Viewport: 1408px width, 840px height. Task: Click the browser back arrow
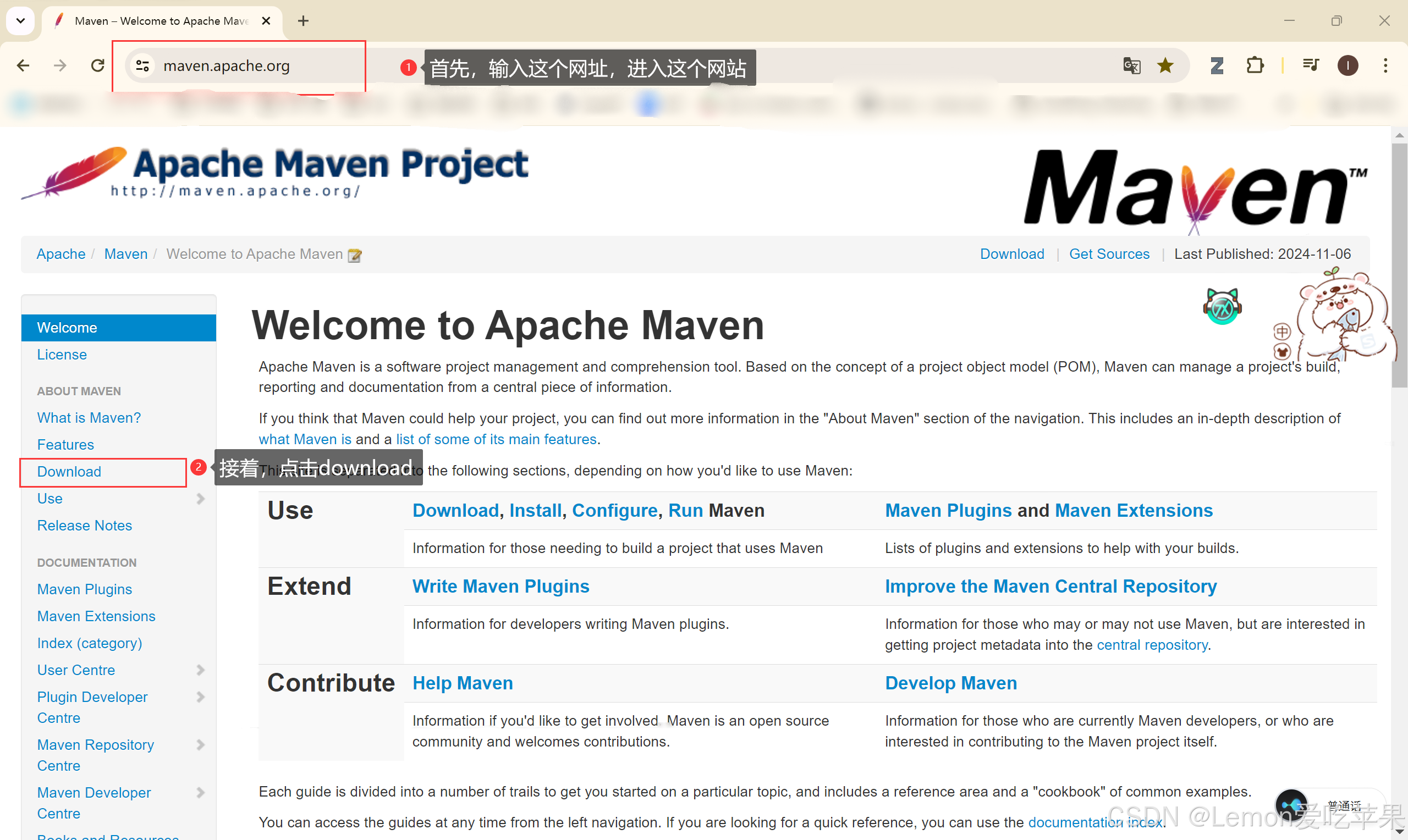pyautogui.click(x=23, y=65)
